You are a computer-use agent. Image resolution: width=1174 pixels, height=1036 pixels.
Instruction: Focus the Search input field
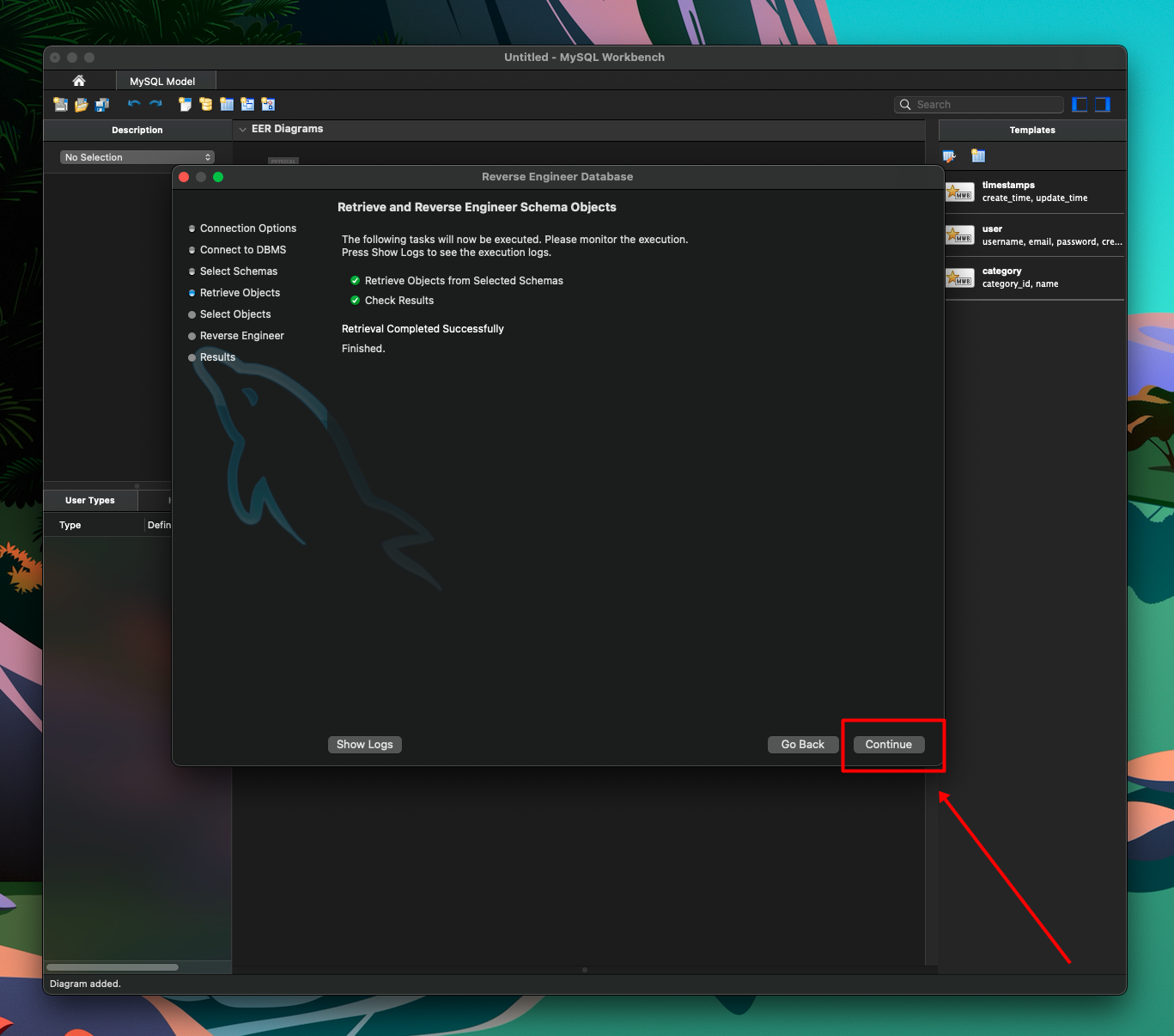click(979, 105)
